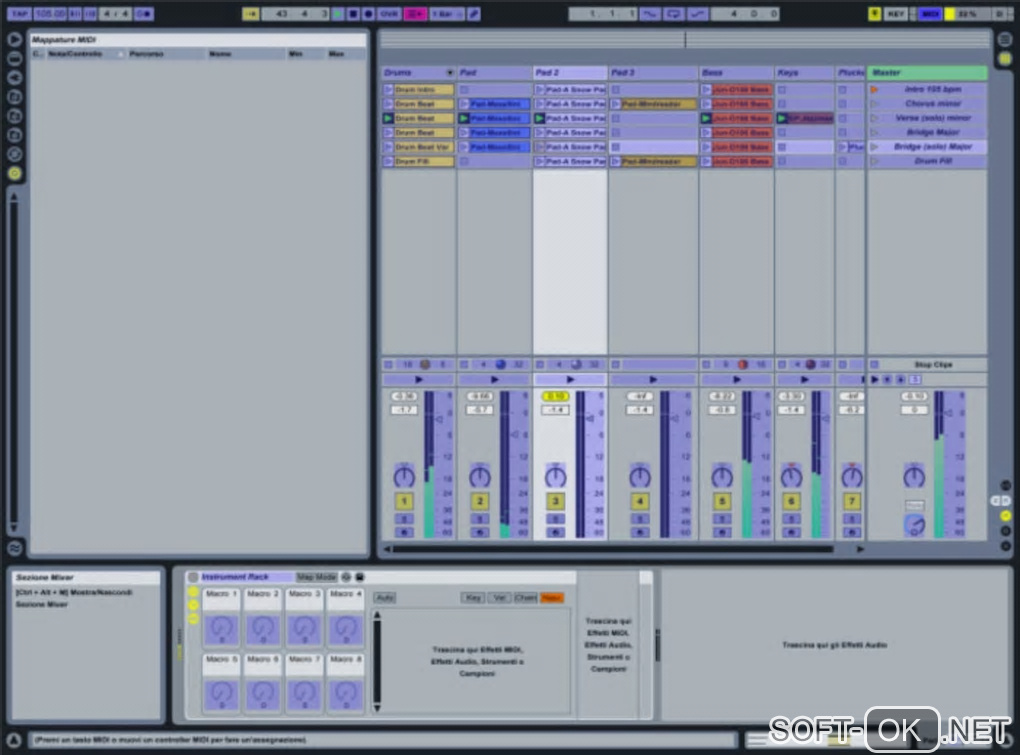Screen dimensions: 1020x755
Task: Toggle track activator 5 for Bass
Action: click(x=721, y=501)
